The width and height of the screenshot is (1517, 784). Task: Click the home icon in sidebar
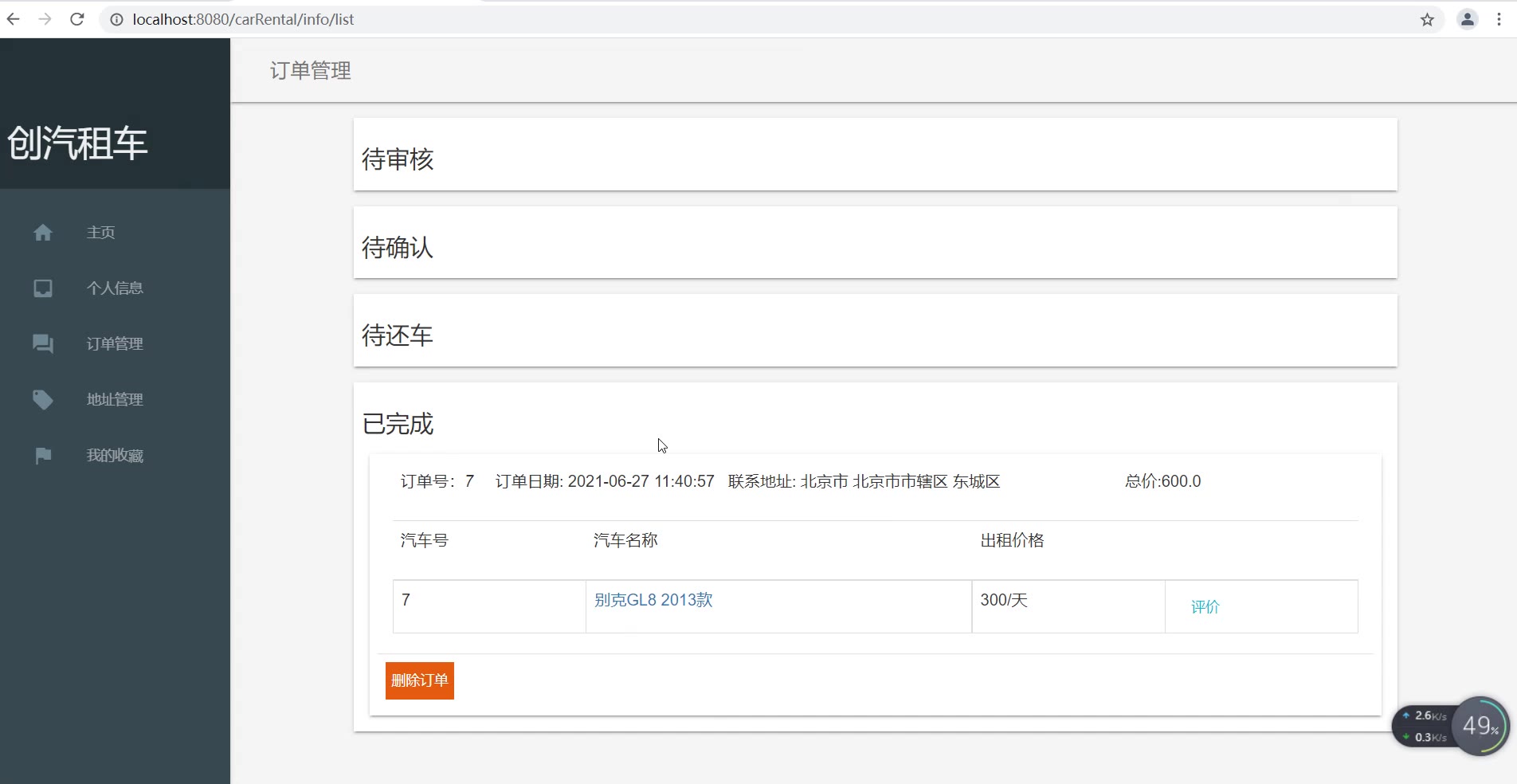coord(43,232)
